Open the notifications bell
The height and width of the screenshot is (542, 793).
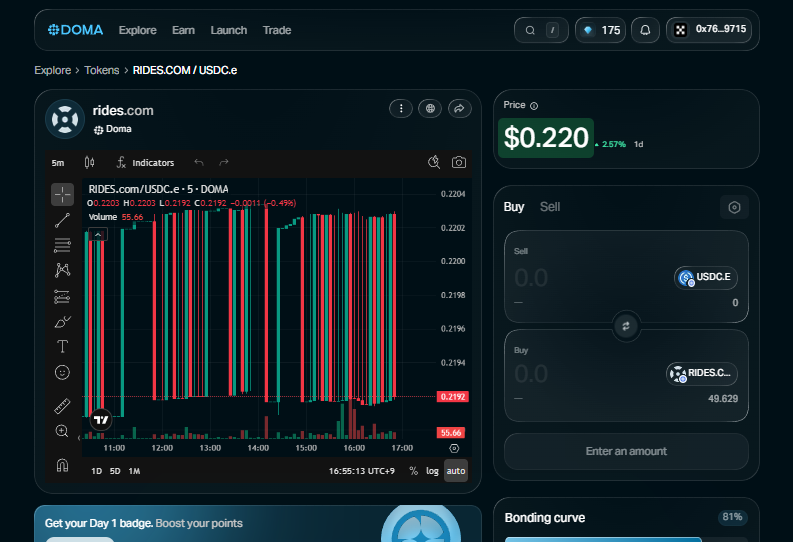[645, 30]
